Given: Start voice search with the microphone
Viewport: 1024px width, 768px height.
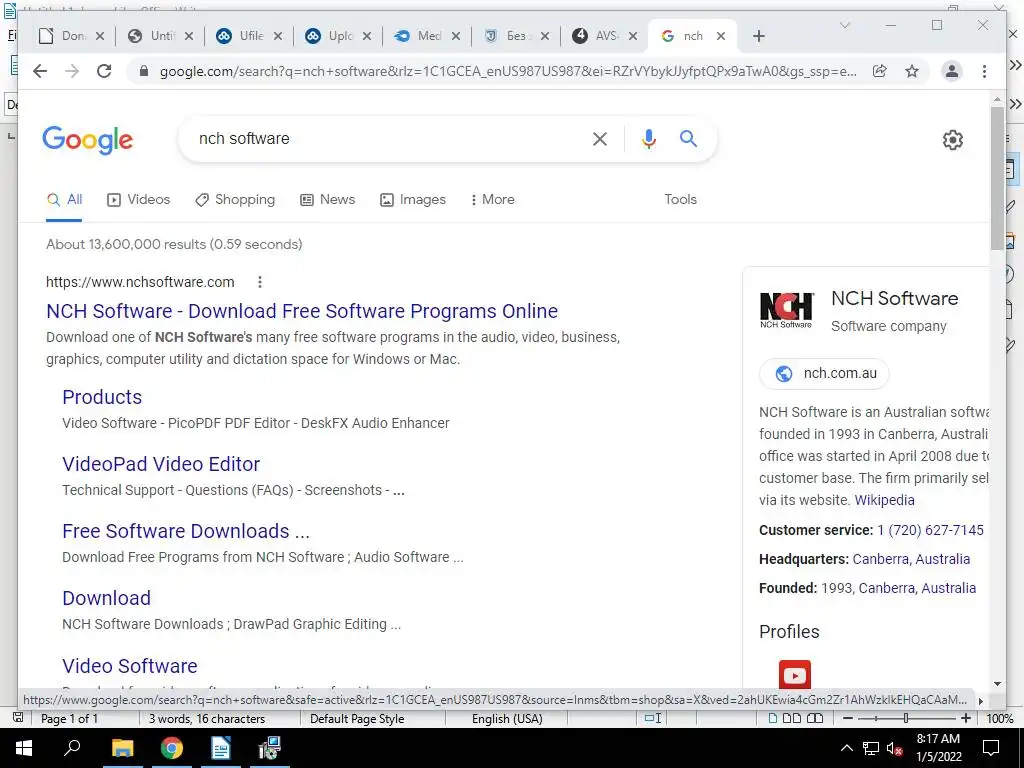Looking at the screenshot, I should click(648, 138).
